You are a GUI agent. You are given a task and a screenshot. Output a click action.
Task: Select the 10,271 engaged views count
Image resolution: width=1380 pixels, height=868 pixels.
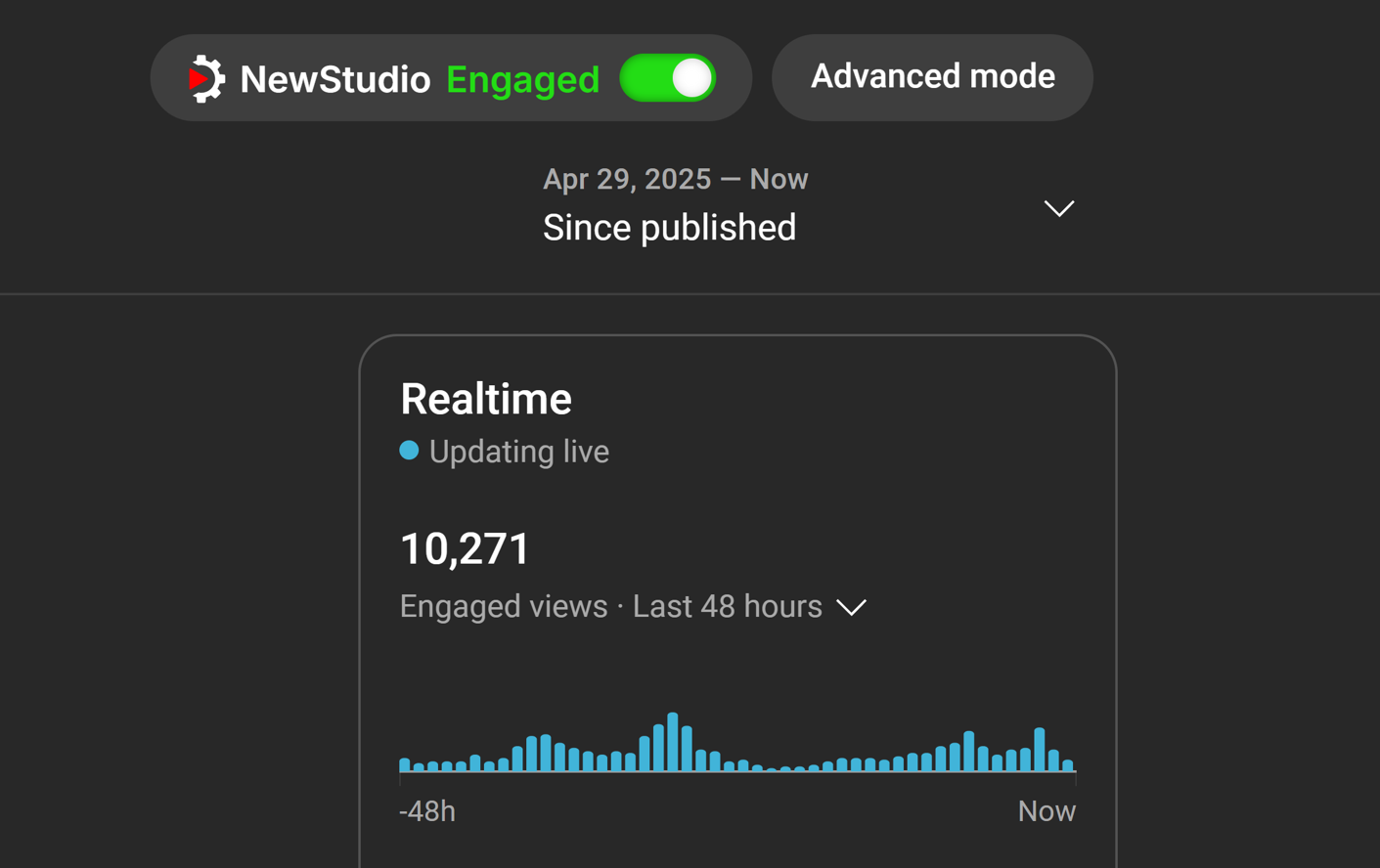(x=465, y=549)
